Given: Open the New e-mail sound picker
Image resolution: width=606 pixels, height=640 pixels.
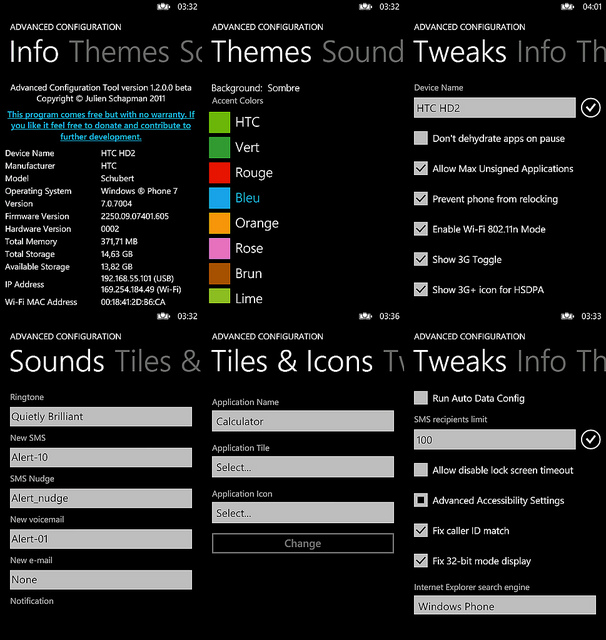Looking at the screenshot, I should 100,579.
